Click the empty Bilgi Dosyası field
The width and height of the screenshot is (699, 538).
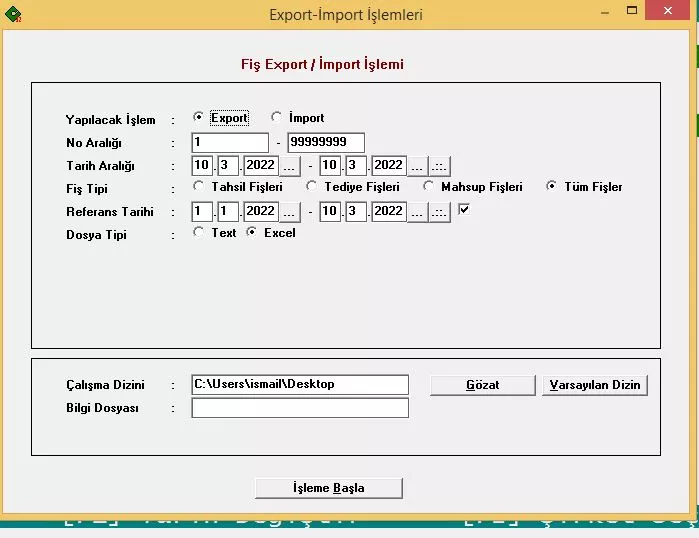tap(300, 408)
